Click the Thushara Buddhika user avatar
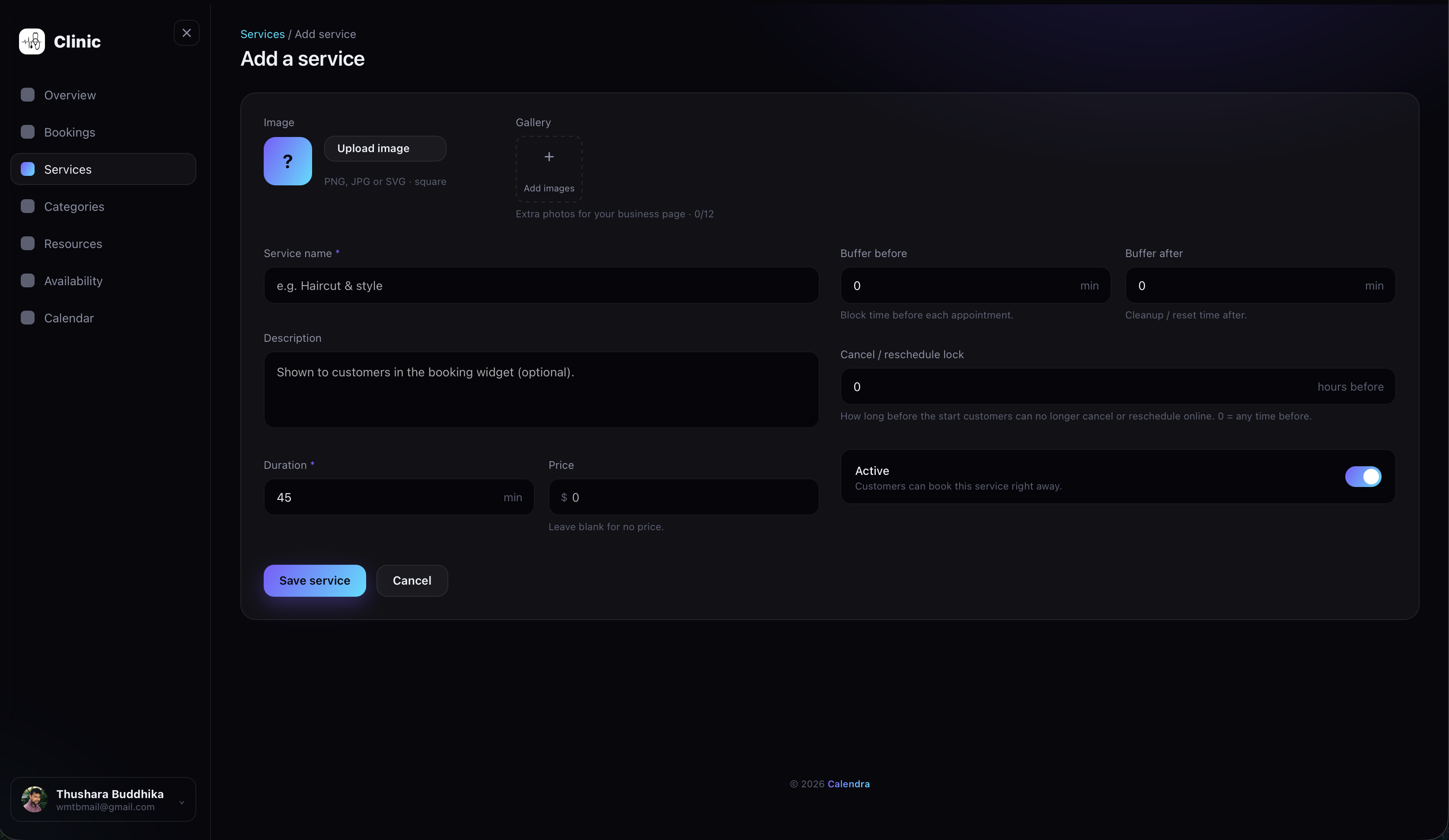 35,799
